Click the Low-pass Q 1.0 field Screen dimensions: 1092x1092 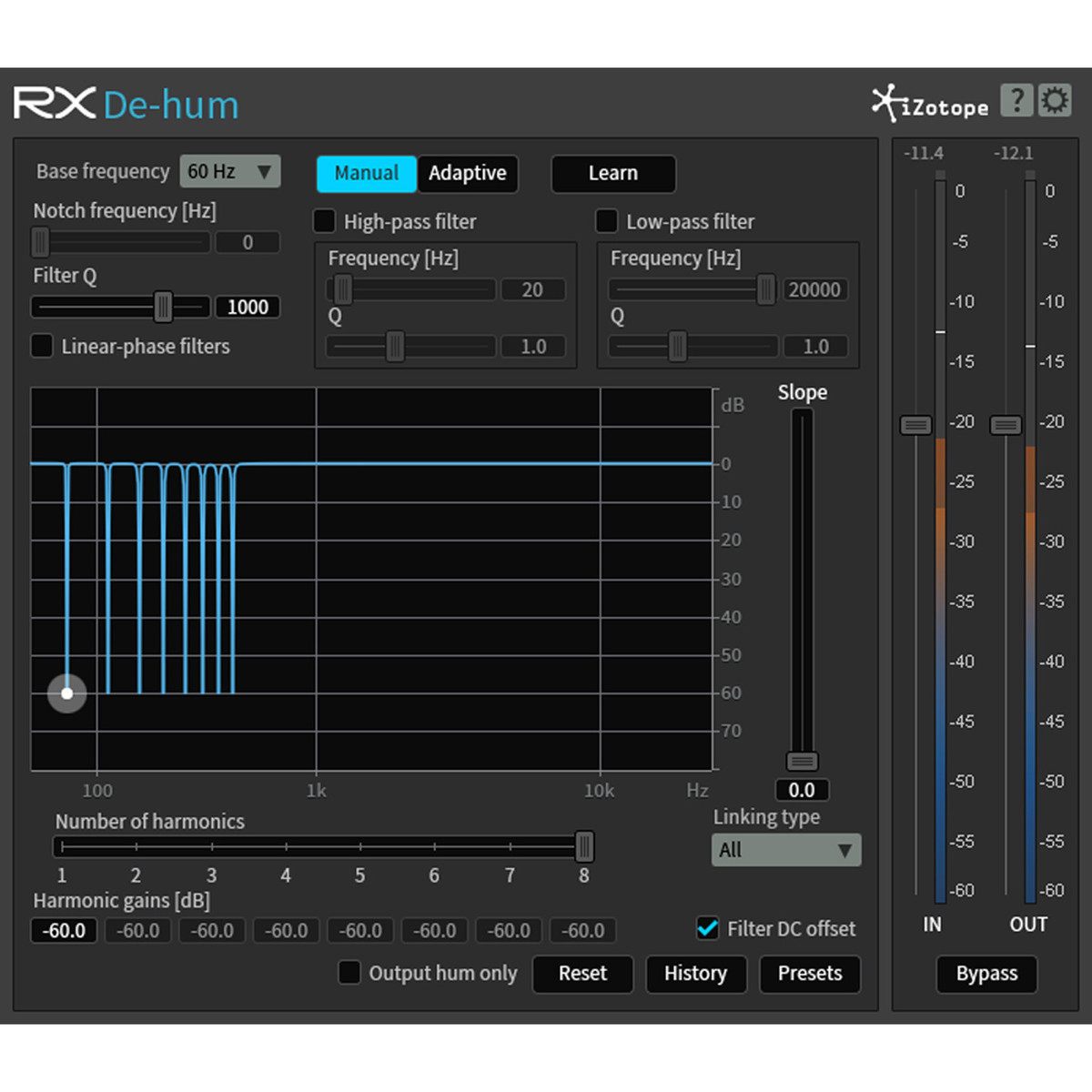(814, 346)
